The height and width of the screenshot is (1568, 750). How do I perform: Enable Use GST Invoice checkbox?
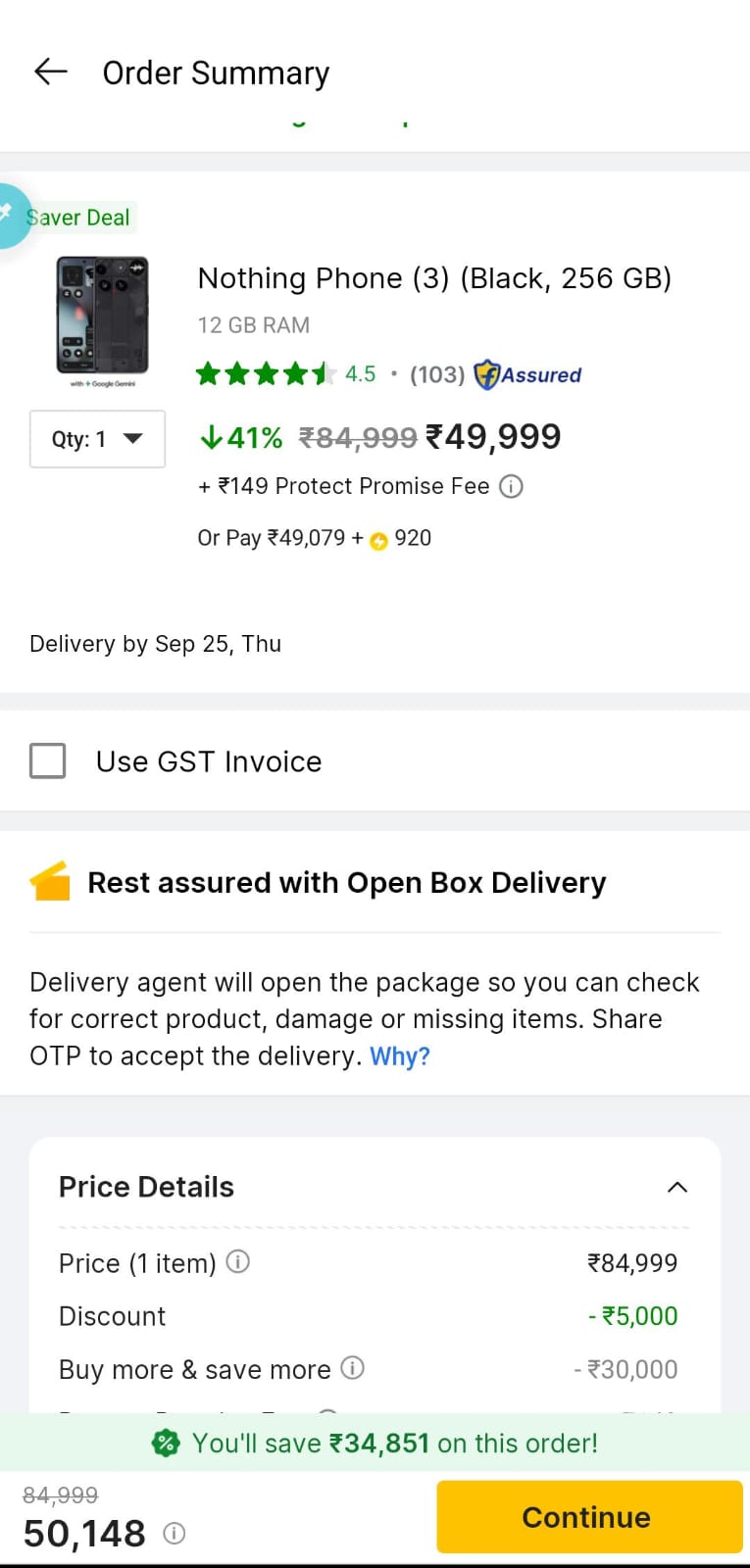pyautogui.click(x=48, y=760)
